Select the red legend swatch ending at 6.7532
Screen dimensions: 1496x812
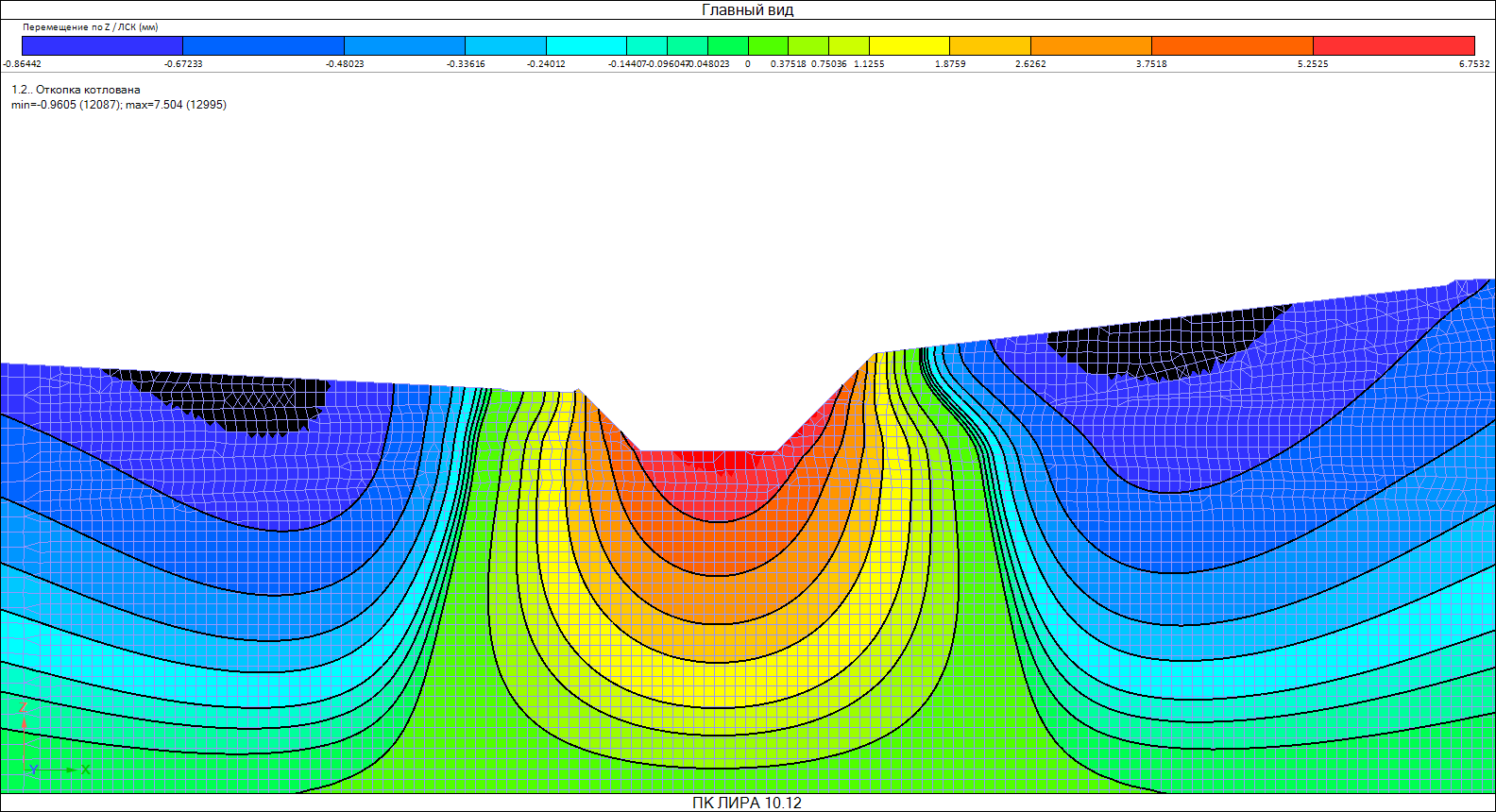point(1393,45)
